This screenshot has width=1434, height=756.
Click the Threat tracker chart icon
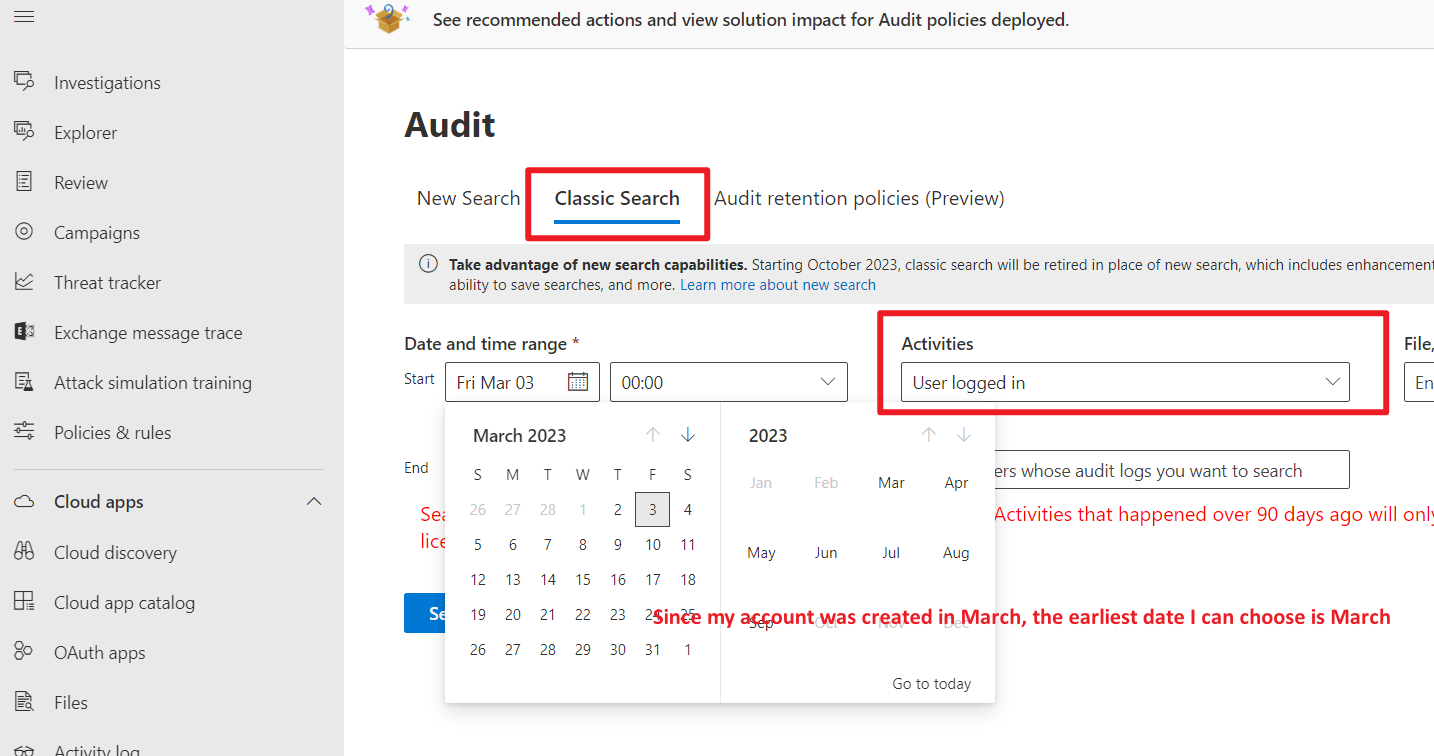click(x=24, y=282)
